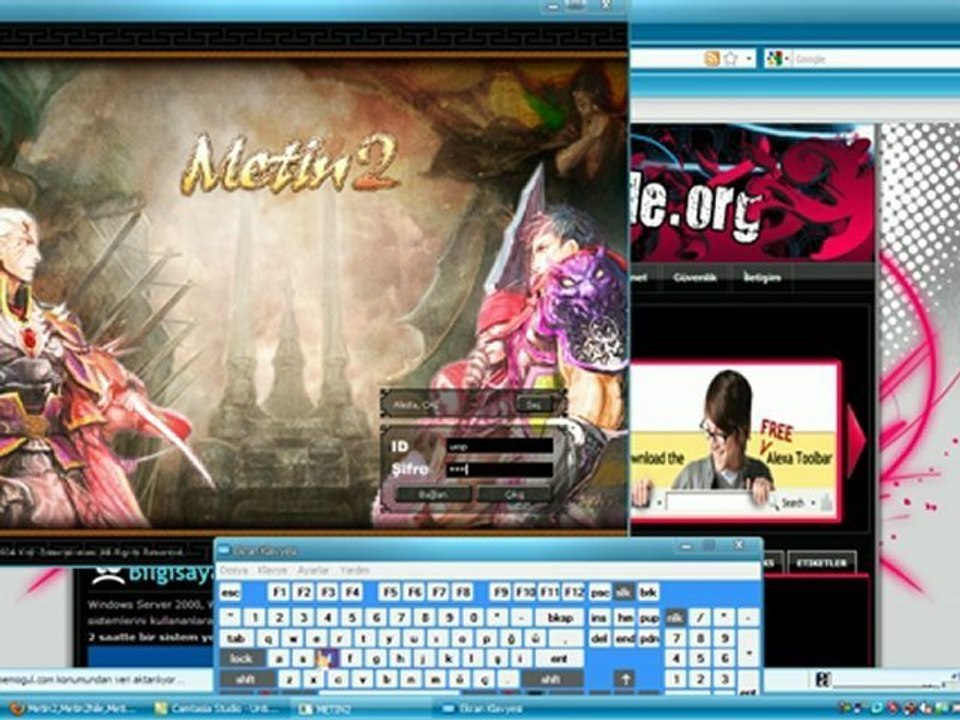Click the numpad slash key

700,618
